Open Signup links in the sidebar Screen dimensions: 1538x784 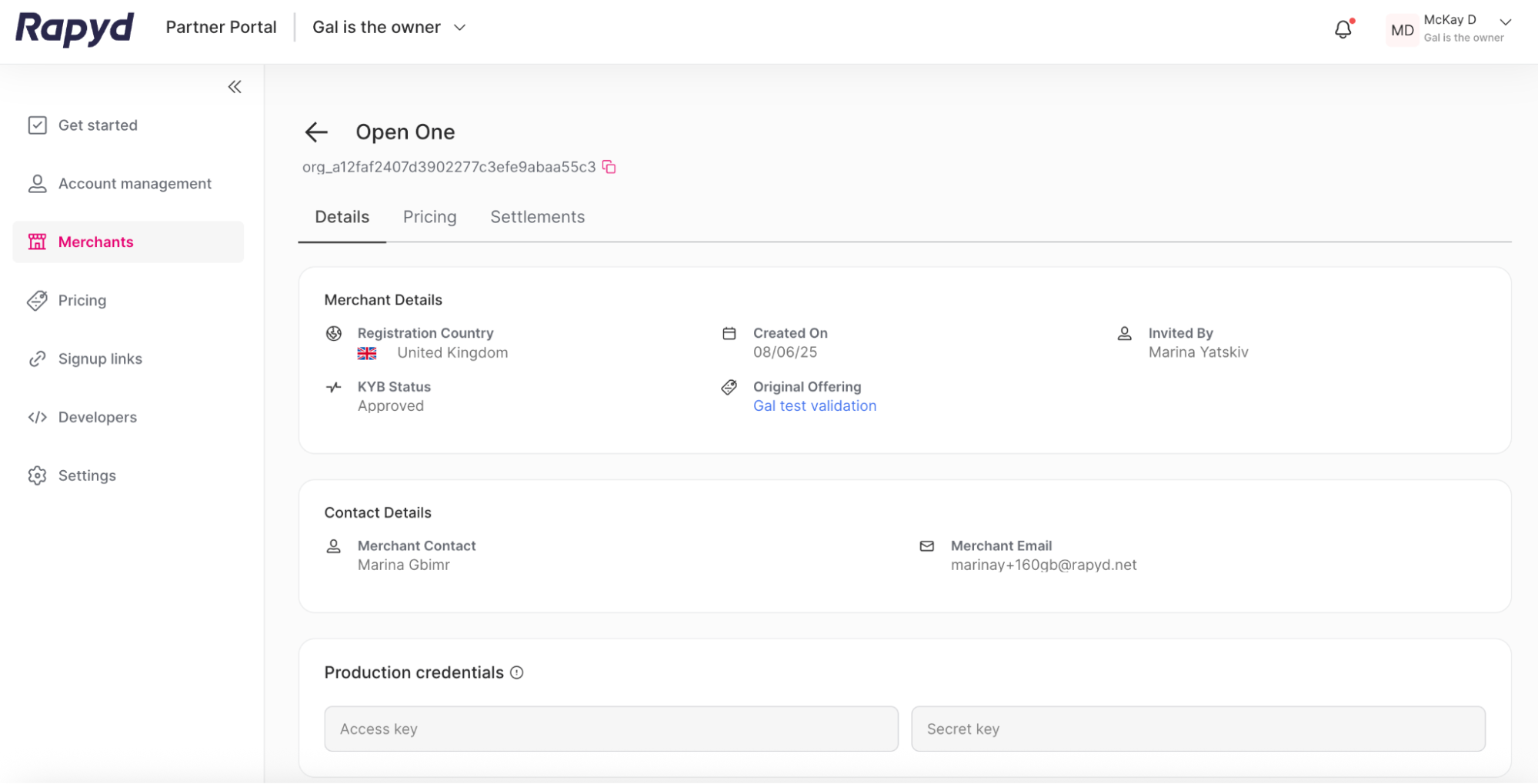pos(100,359)
